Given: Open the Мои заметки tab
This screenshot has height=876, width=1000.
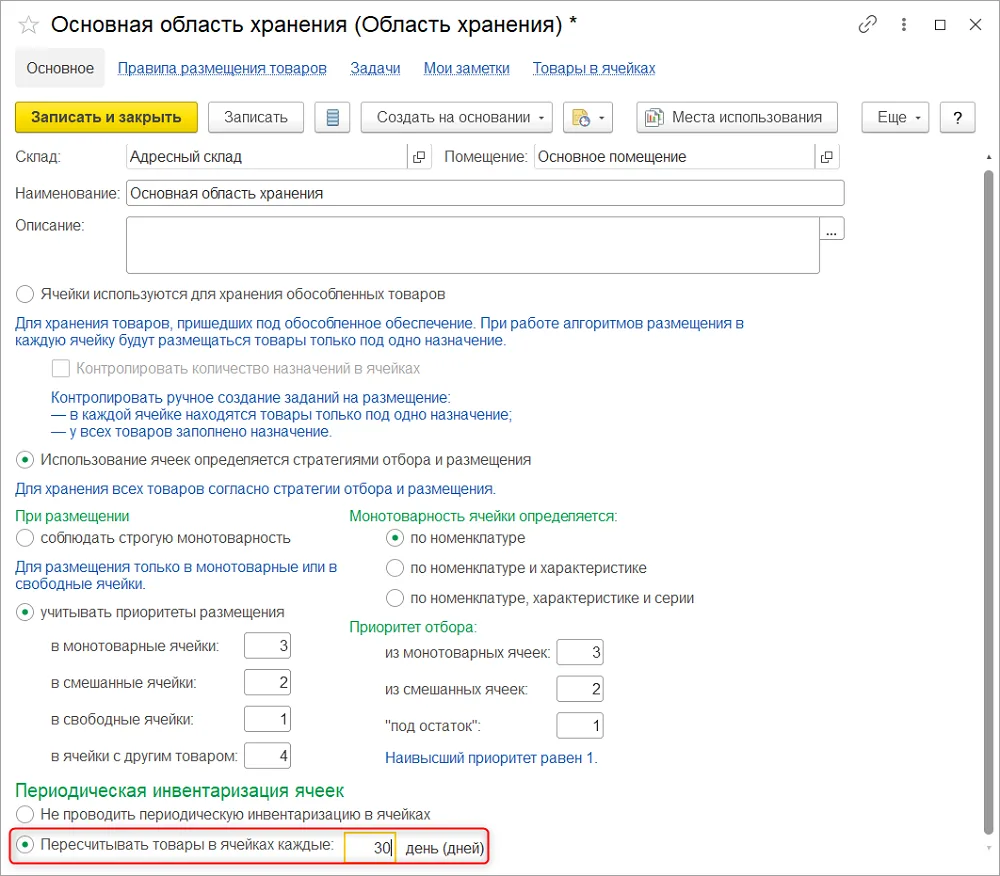Looking at the screenshot, I should (x=467, y=68).
